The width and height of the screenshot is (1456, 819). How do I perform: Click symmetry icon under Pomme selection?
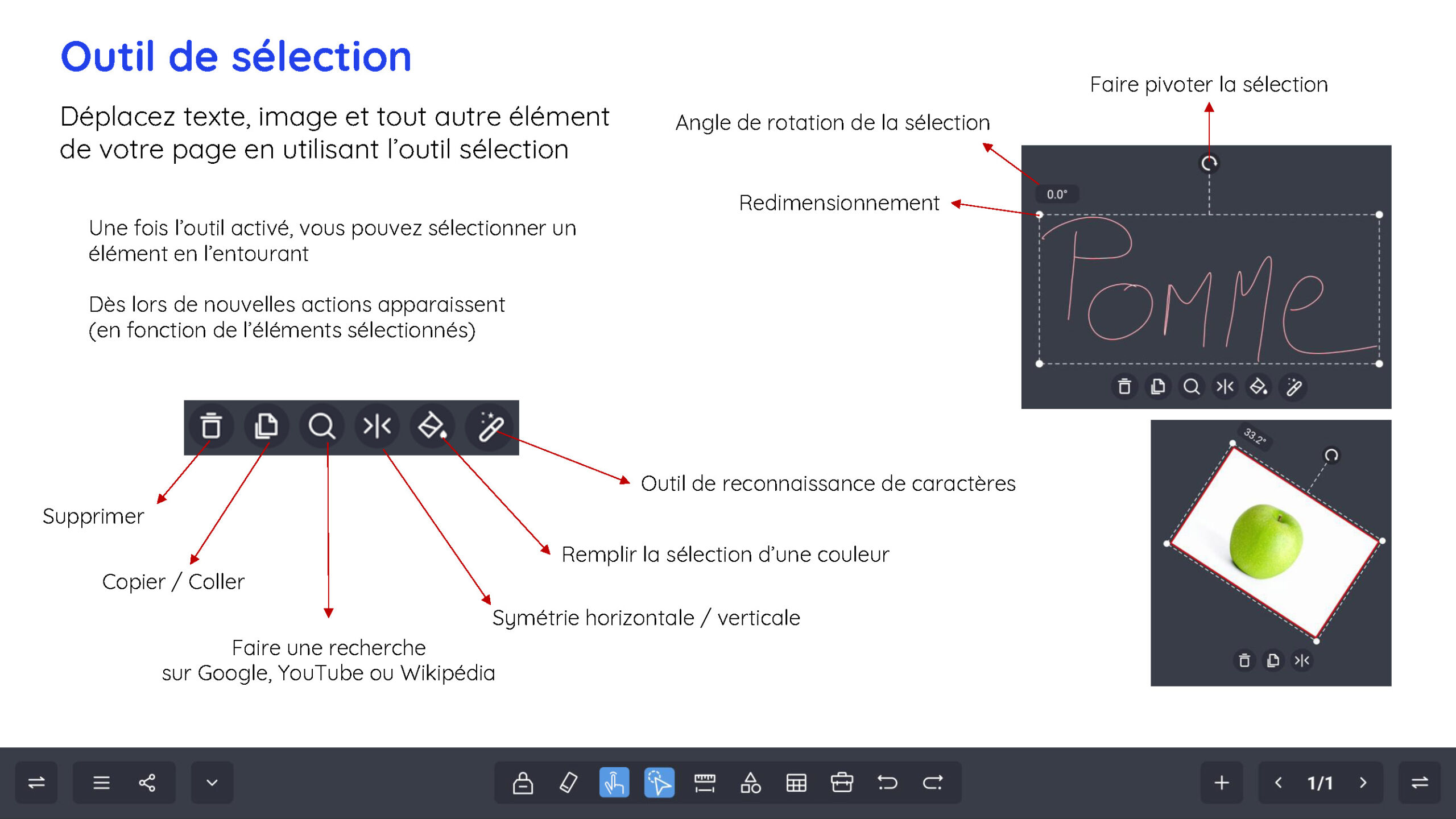tap(1225, 387)
